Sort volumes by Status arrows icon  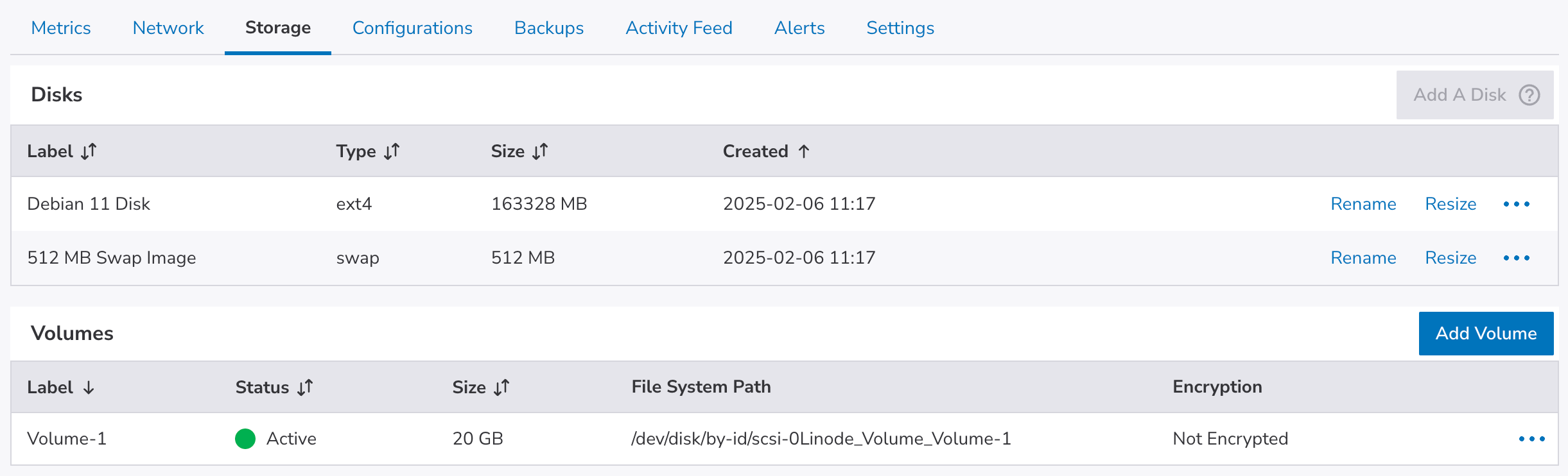coord(305,387)
